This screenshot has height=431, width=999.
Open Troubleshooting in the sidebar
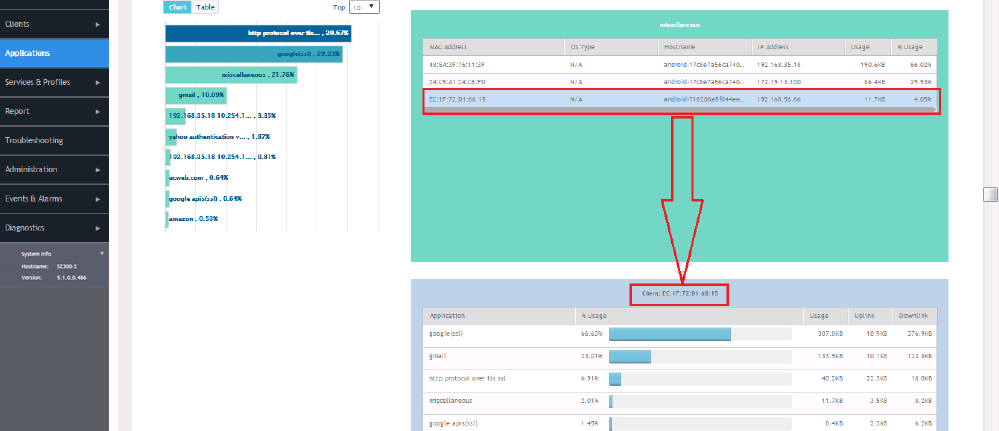tap(54, 141)
